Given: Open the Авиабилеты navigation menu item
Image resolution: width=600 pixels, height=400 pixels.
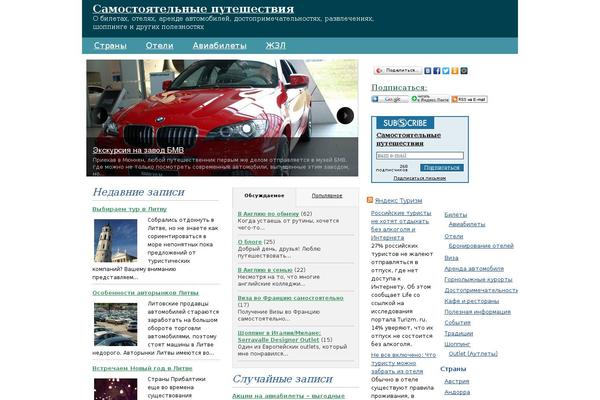Looking at the screenshot, I should coord(219,46).
